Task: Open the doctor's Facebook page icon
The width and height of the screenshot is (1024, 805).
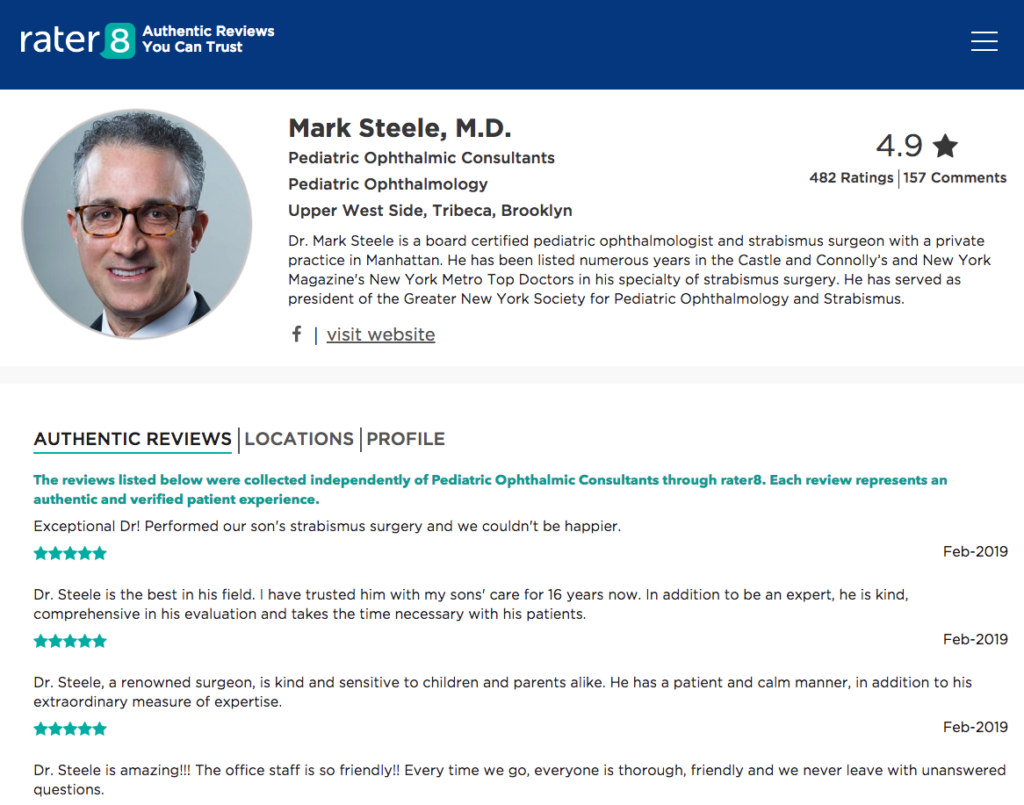Action: [x=296, y=334]
